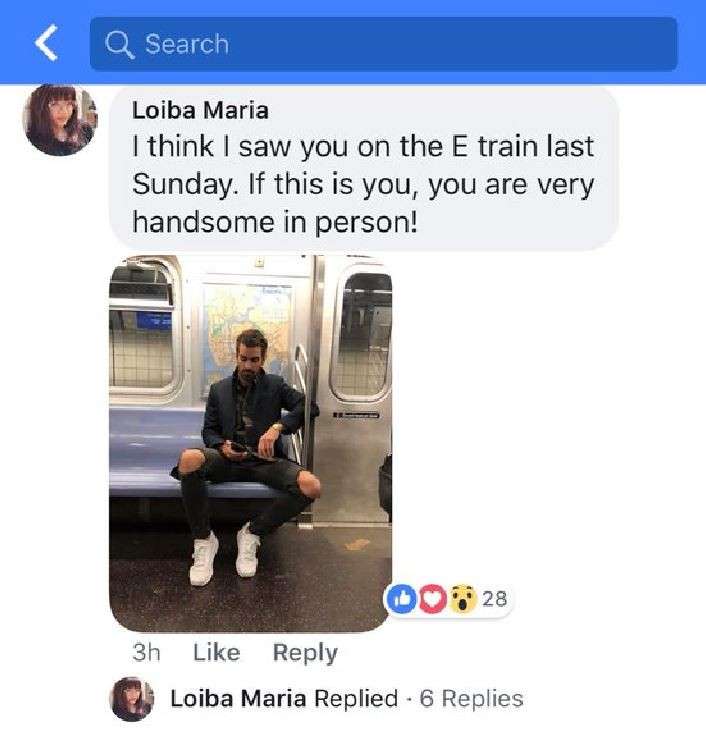The image size is (706, 747).
Task: Toggle Like on this comment
Action: [x=216, y=653]
